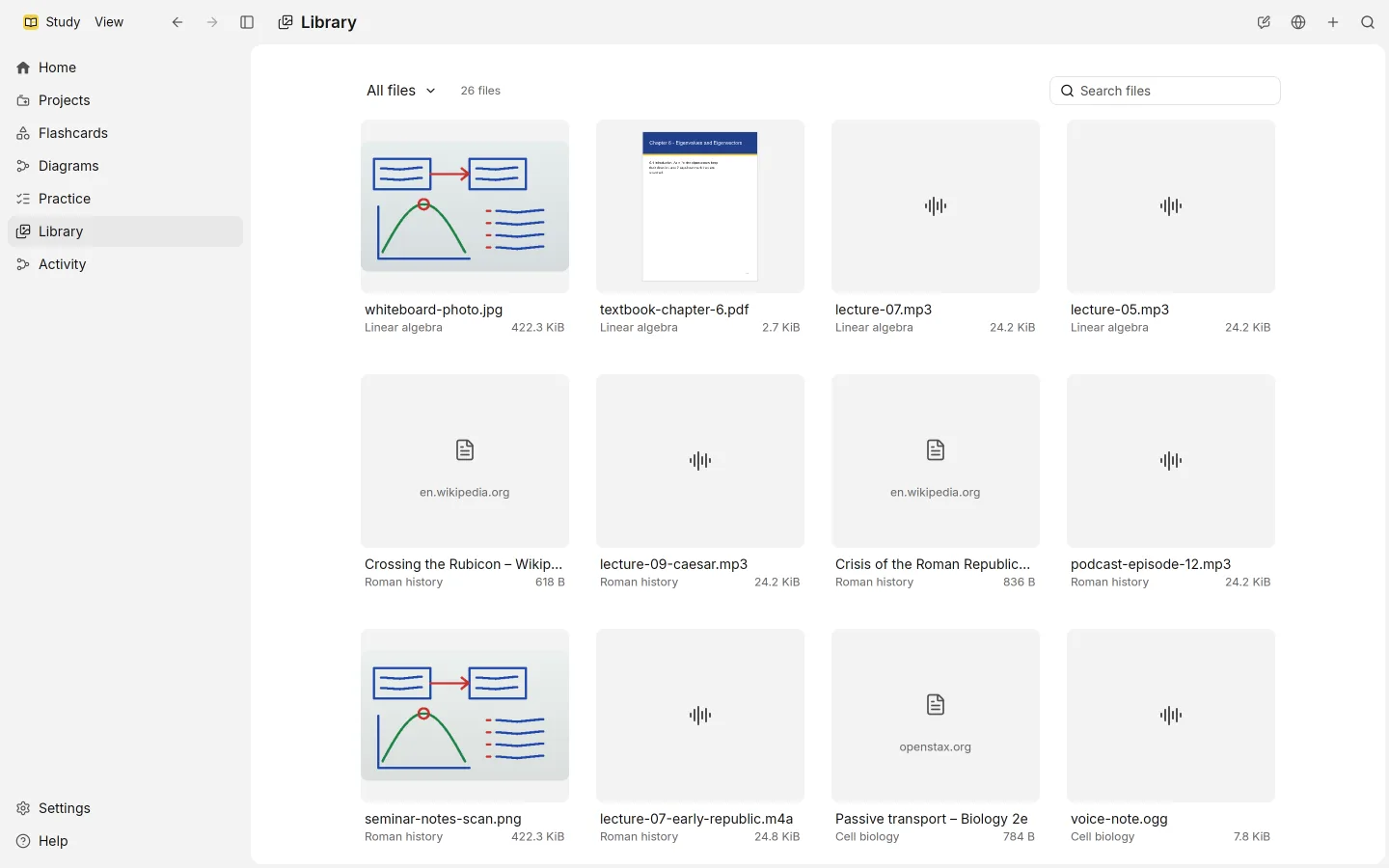Click the lecture-07.mp3 file name
Screen dimensions: 1389x868
click(884, 310)
